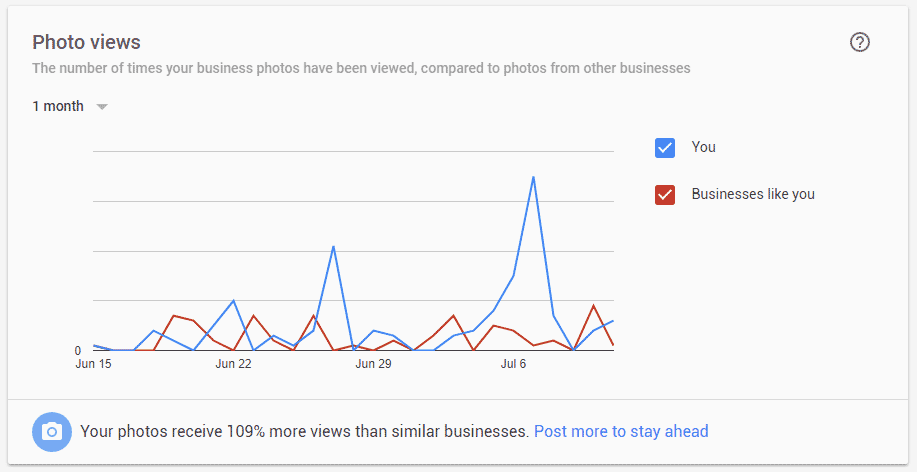Viewport: 917px width, 472px height.
Task: Click the rightmost red peak on chart
Action: click(593, 305)
